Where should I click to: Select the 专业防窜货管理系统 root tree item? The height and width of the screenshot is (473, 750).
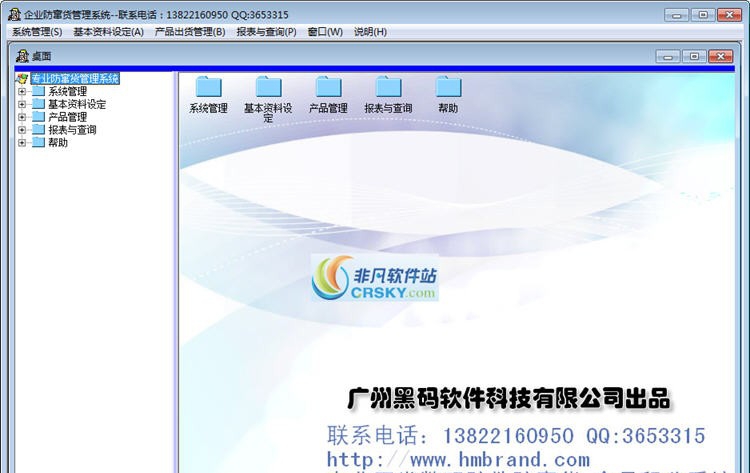(x=75, y=78)
